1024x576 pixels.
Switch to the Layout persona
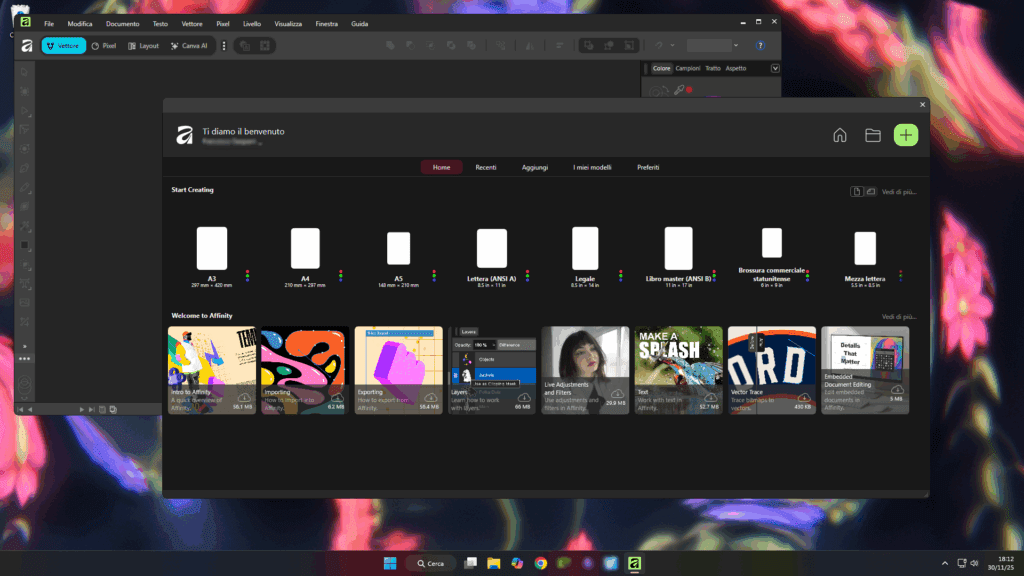tap(142, 45)
